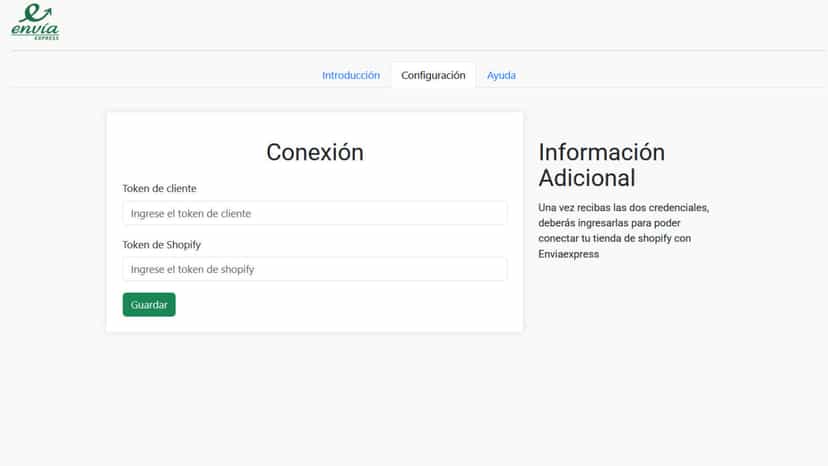
Task: Click the EXPRESS subtitle beneath the envia logo
Action: click(x=47, y=38)
